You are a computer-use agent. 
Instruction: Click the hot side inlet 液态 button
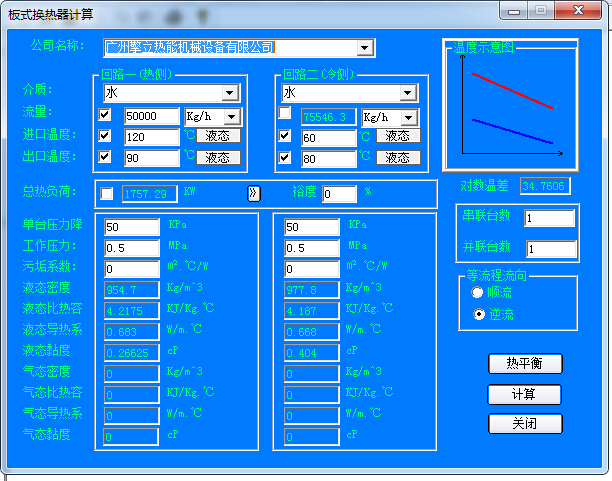[x=218, y=136]
